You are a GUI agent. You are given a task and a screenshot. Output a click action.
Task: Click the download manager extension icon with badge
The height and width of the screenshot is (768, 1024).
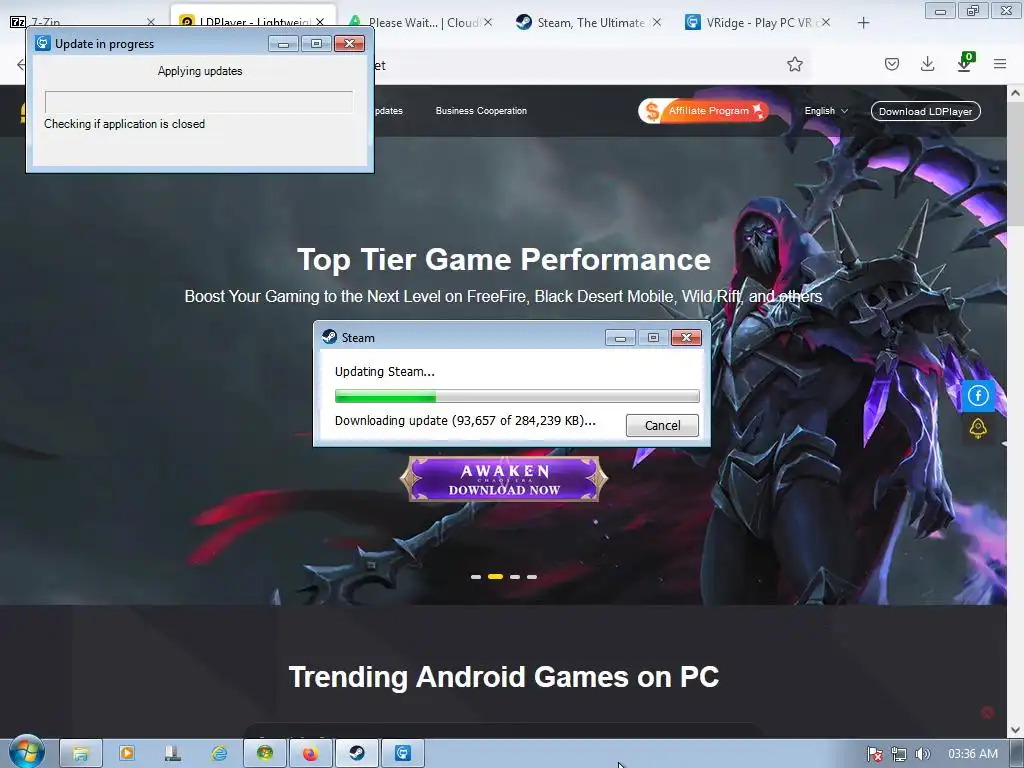(965, 63)
